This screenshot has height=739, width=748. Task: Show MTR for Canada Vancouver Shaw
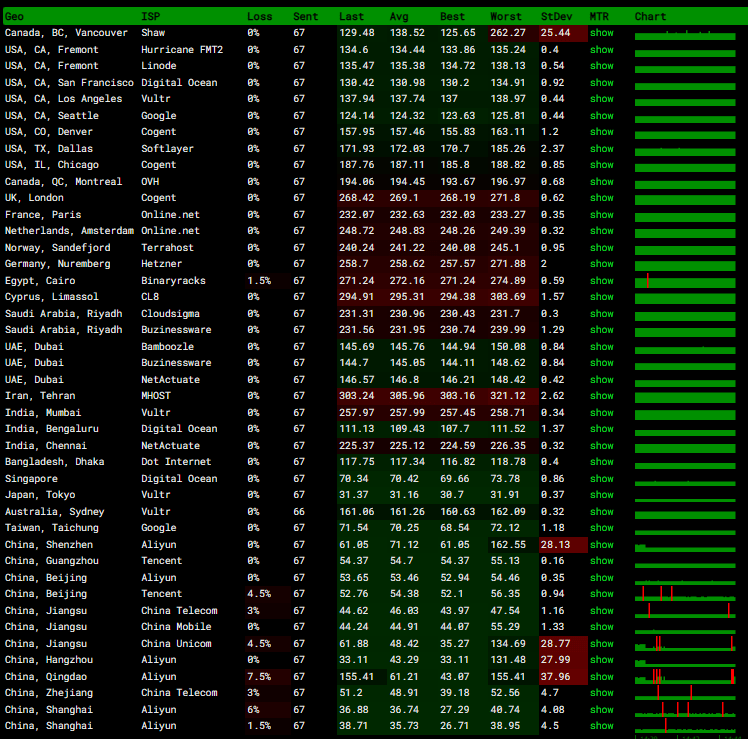pos(602,33)
